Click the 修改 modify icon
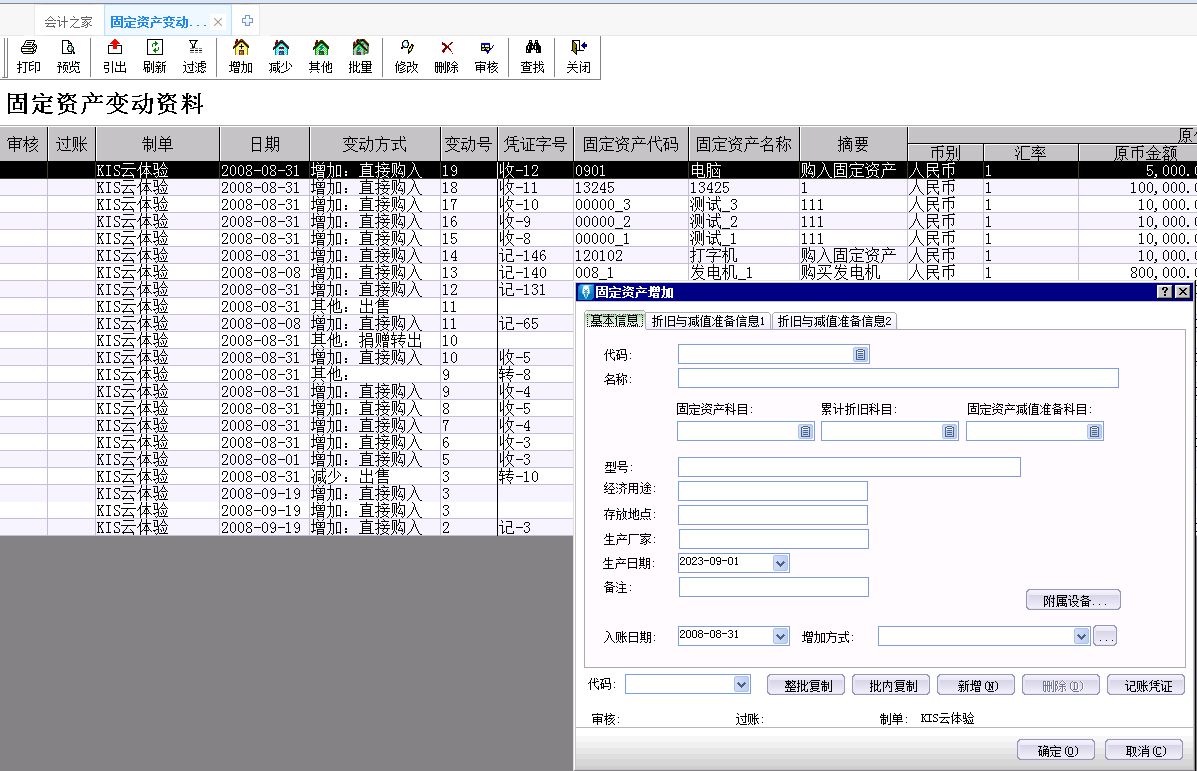Image resolution: width=1197 pixels, height=771 pixels. tap(406, 57)
